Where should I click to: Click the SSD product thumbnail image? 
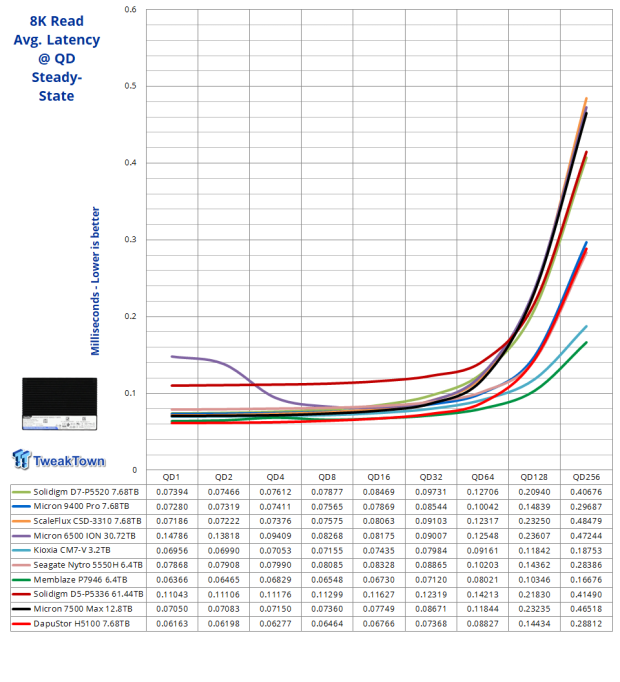point(60,404)
